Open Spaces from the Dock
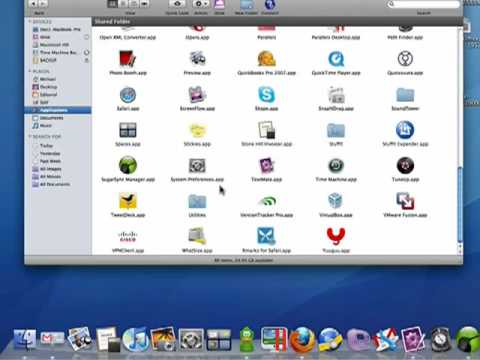 pos(218,340)
